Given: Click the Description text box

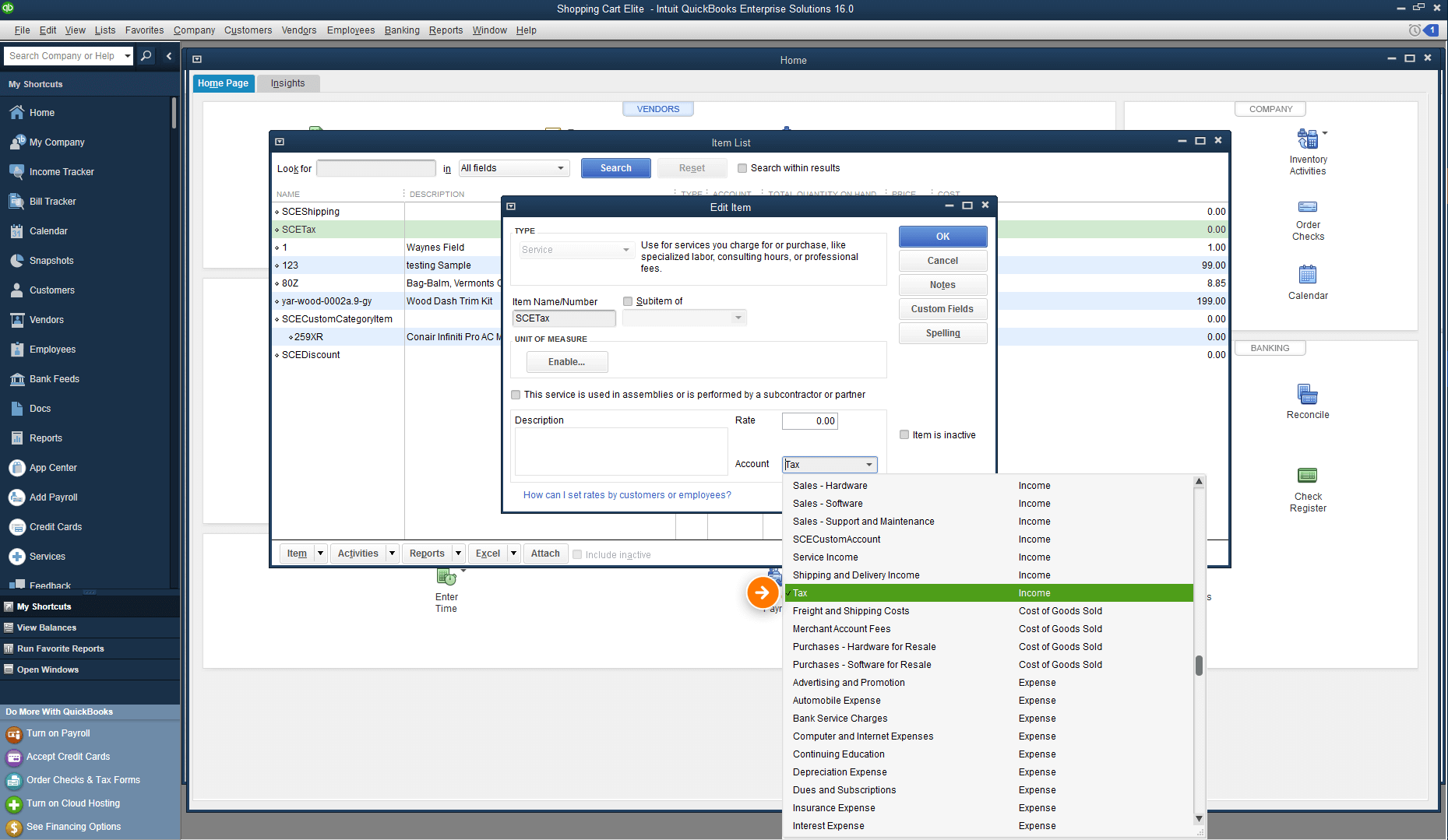Looking at the screenshot, I should click(x=621, y=452).
